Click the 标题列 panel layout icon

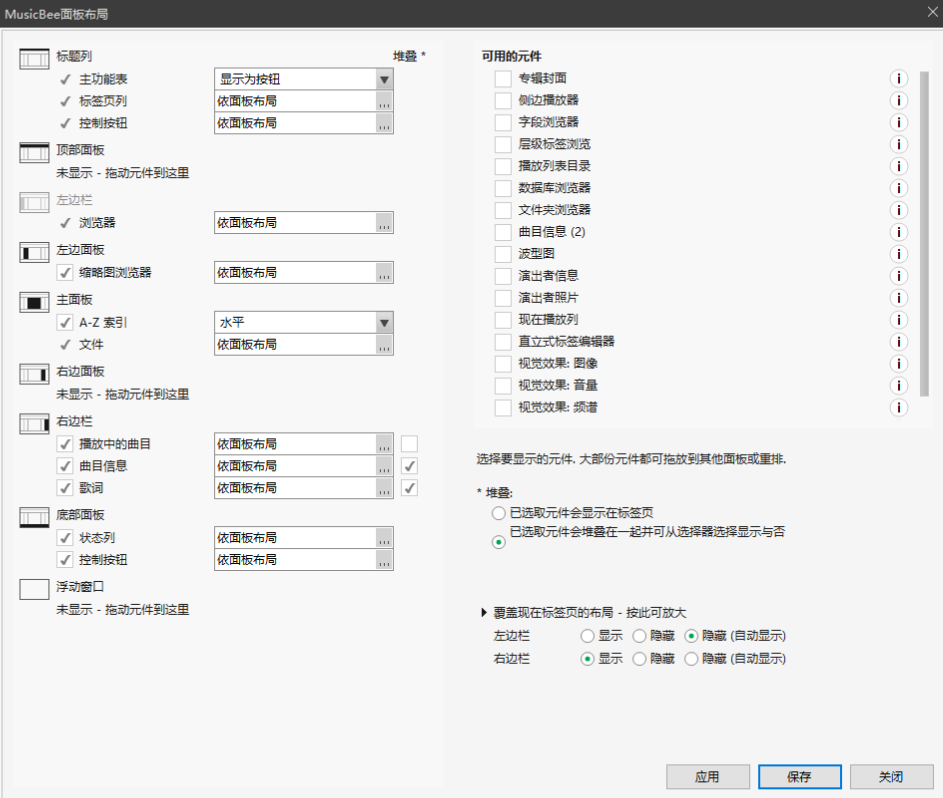click(x=34, y=59)
